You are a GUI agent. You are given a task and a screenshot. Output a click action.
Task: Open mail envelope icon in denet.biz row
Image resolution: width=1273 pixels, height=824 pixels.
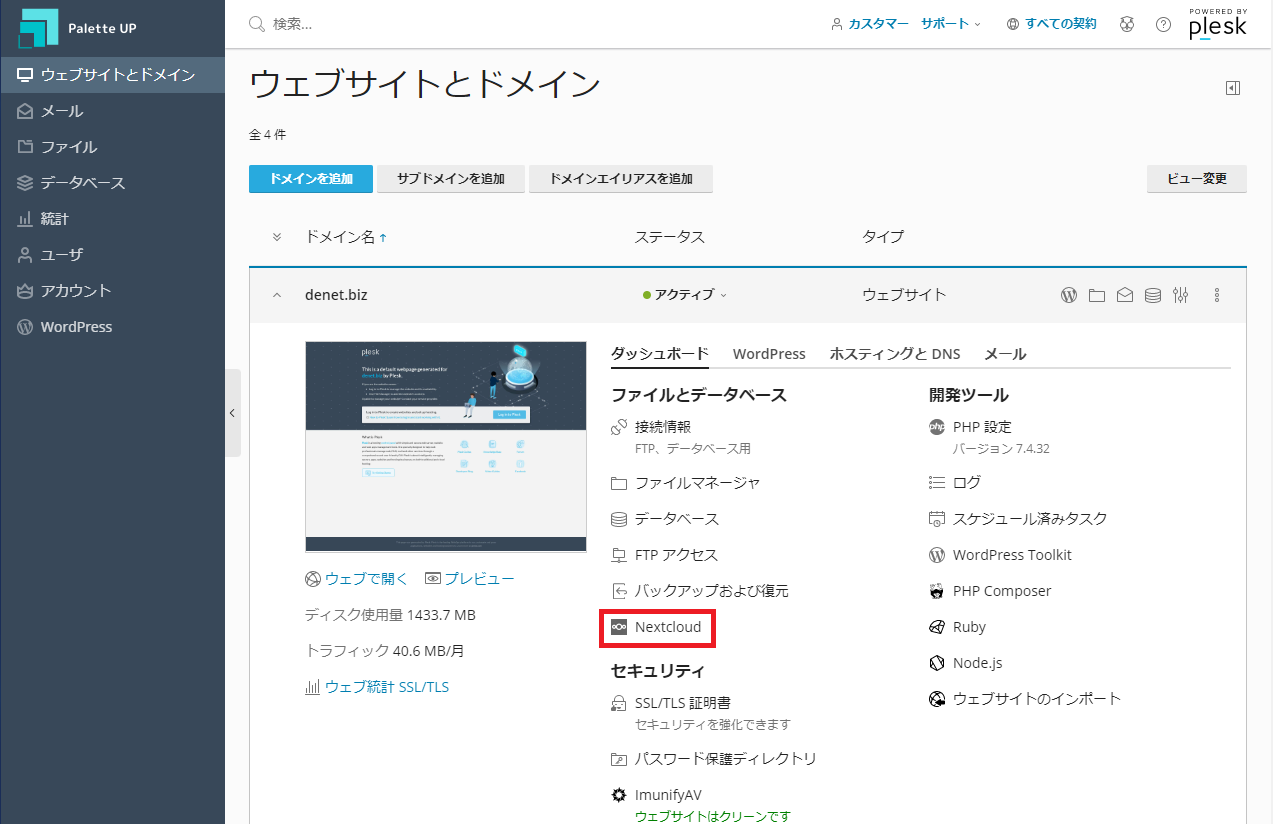point(1125,295)
